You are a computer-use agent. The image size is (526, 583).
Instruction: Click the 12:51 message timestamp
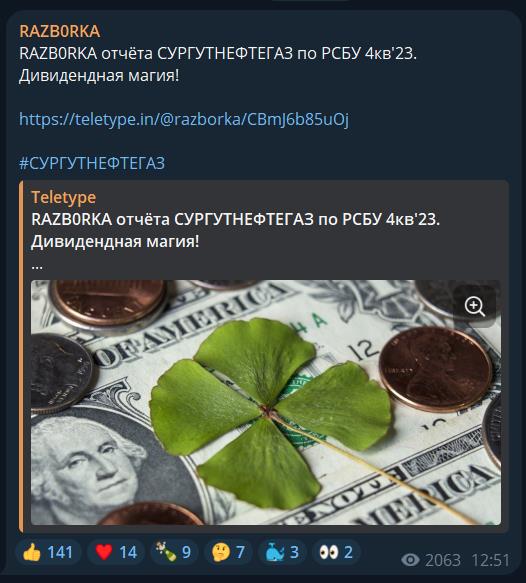[x=491, y=560]
